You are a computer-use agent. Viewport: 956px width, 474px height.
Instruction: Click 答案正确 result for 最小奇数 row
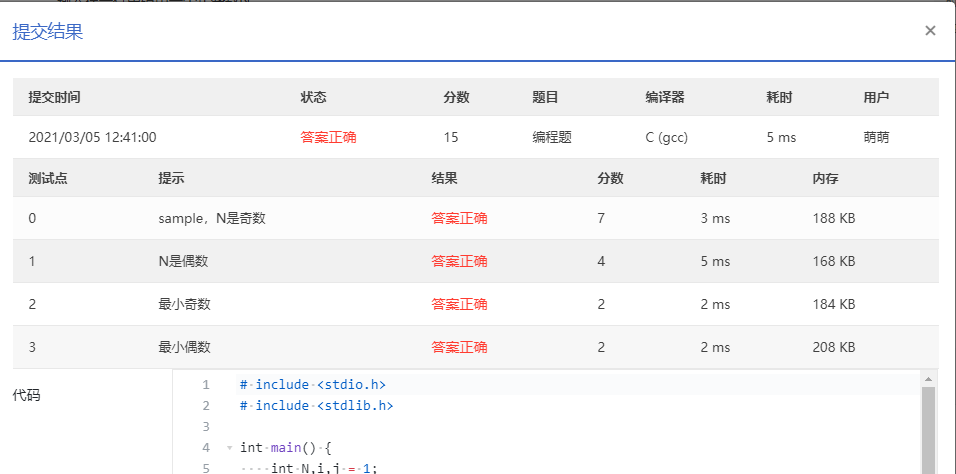click(x=459, y=304)
